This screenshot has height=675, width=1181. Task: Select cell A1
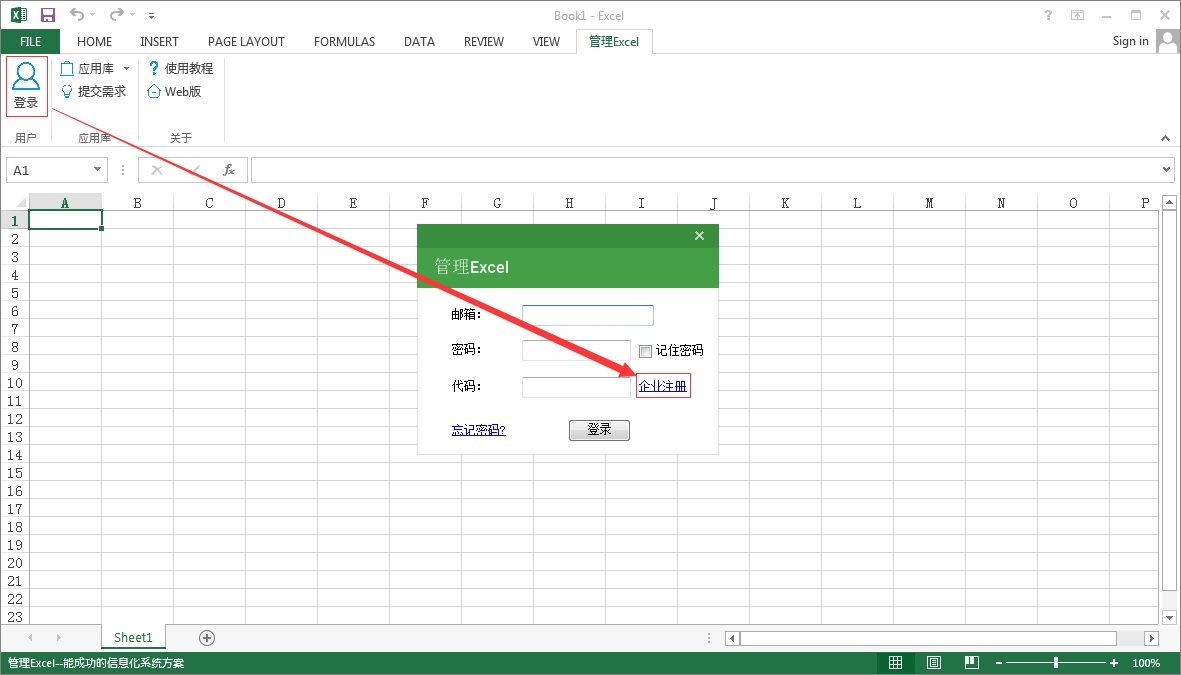point(65,220)
